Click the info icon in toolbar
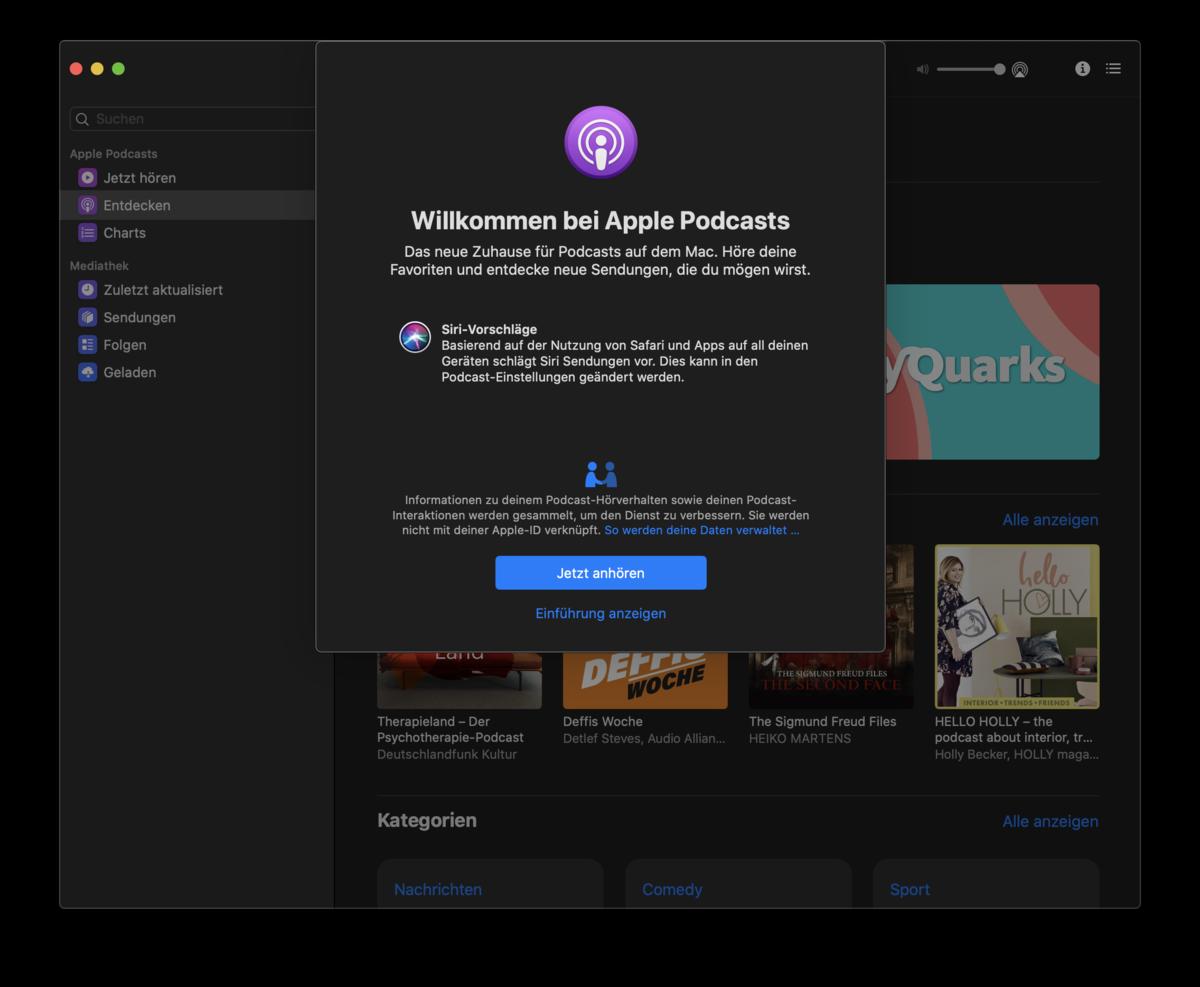The image size is (1200, 987). pos(1082,69)
